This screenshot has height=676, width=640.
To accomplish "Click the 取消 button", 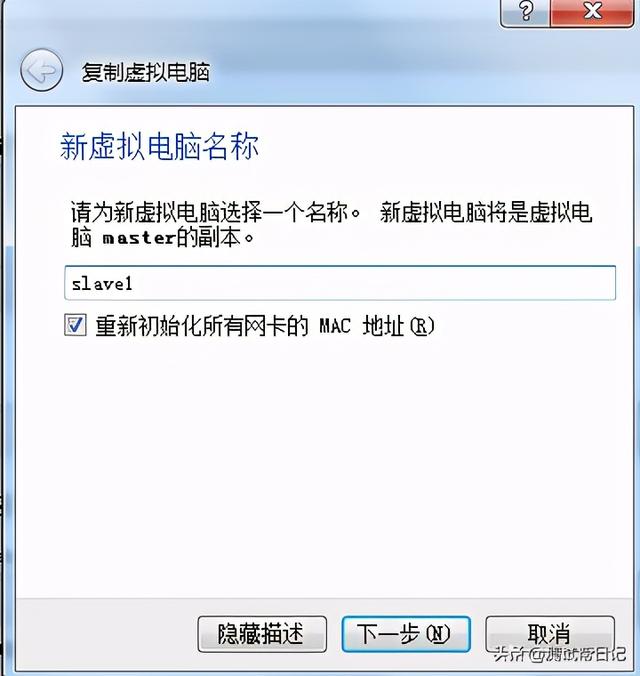I will coord(549,634).
